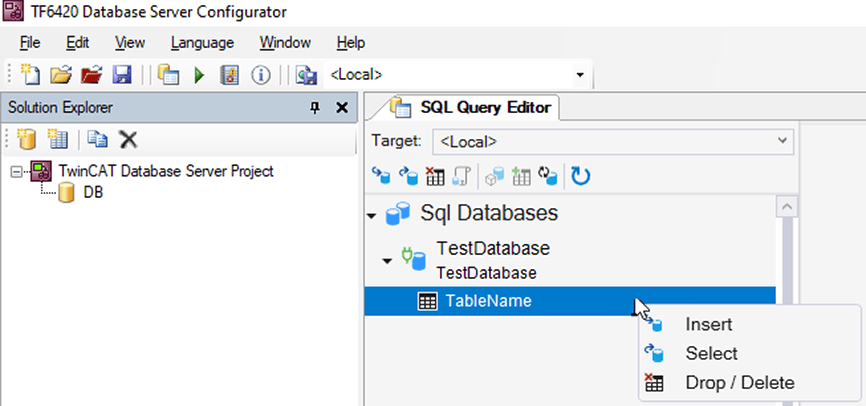The image size is (866, 406).
Task: Refresh the database list with blue arrow
Action: point(580,176)
